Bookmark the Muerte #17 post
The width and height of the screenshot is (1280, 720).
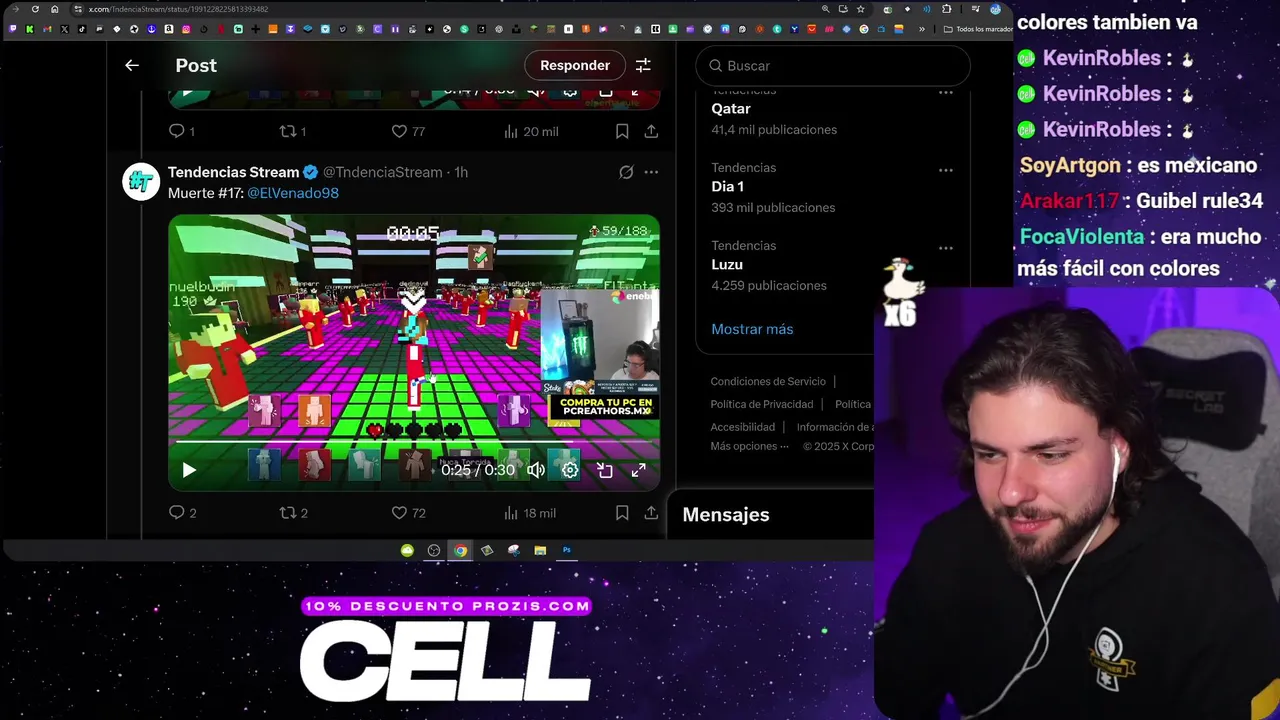tap(622, 513)
